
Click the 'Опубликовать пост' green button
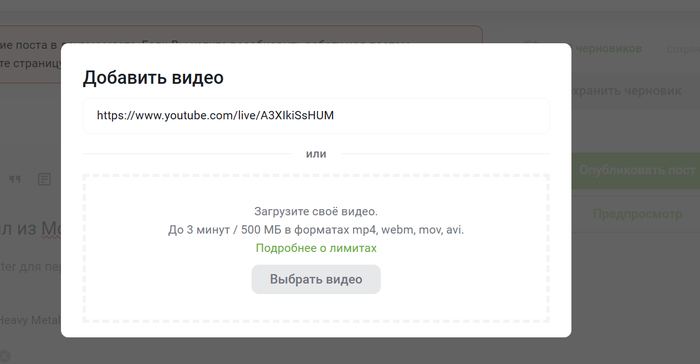636,170
